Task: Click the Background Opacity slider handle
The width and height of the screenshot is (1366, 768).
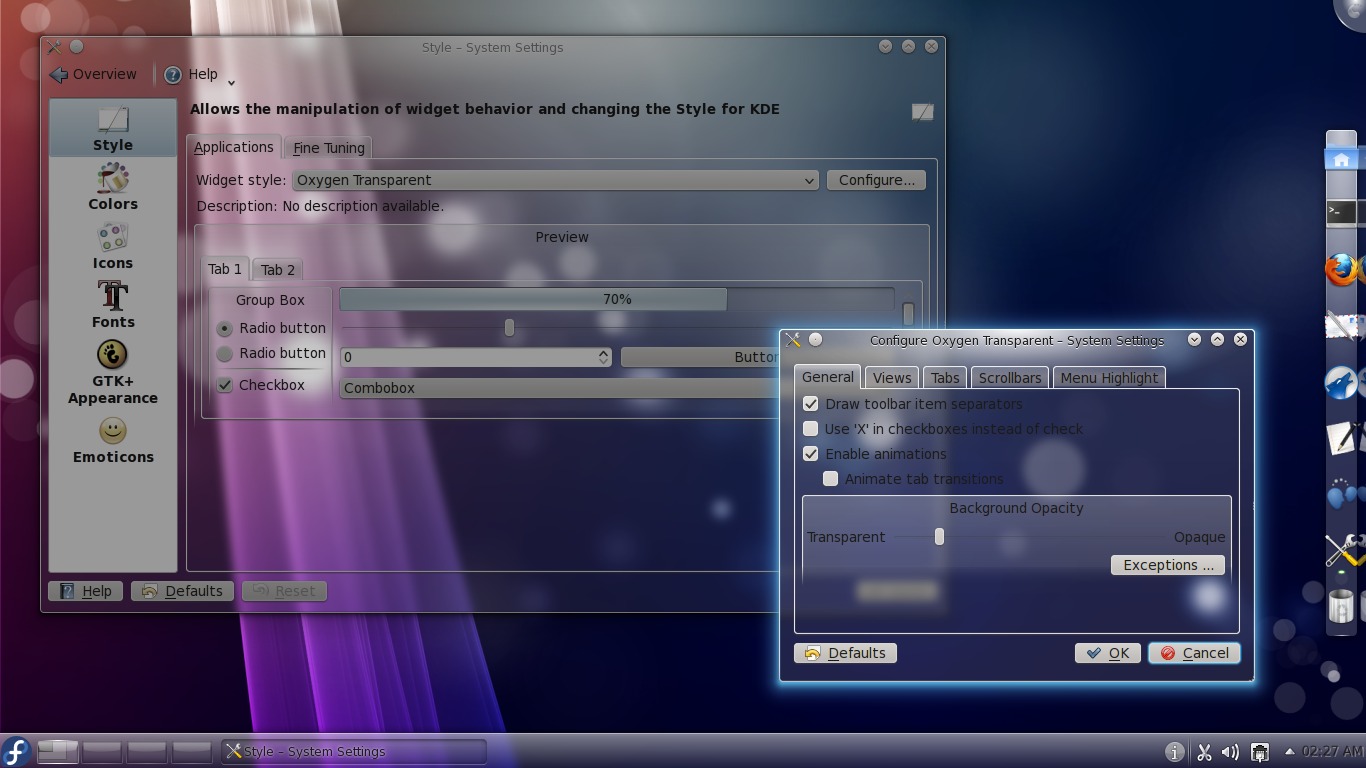Action: (939, 537)
